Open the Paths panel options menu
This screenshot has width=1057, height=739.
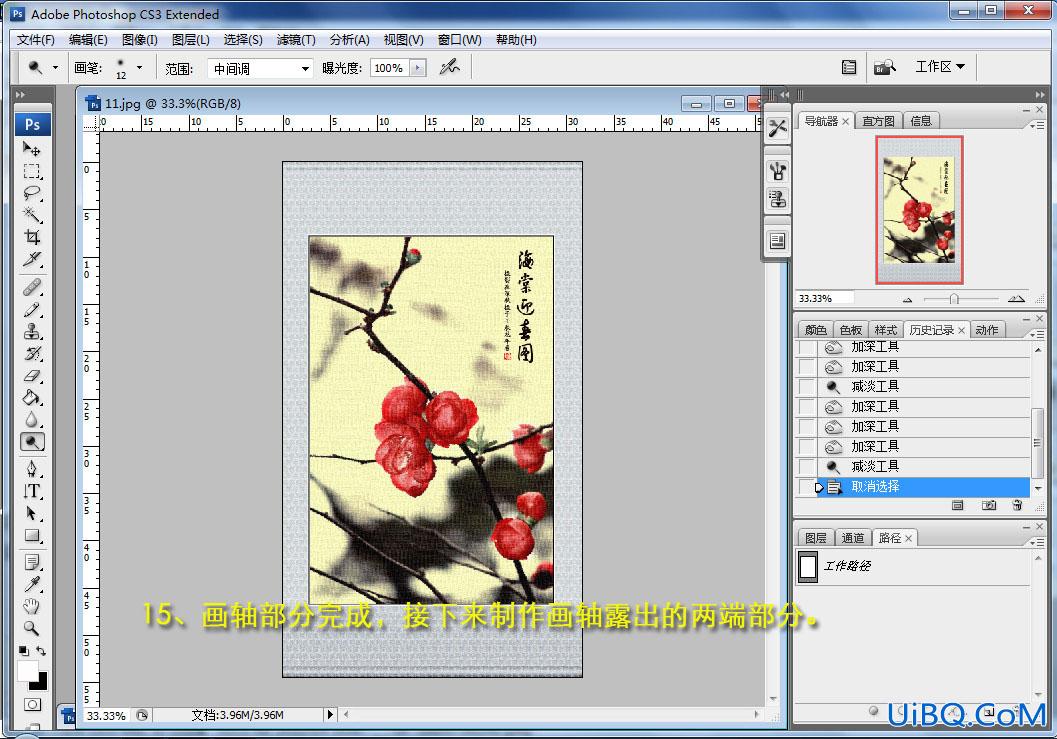(x=1037, y=542)
